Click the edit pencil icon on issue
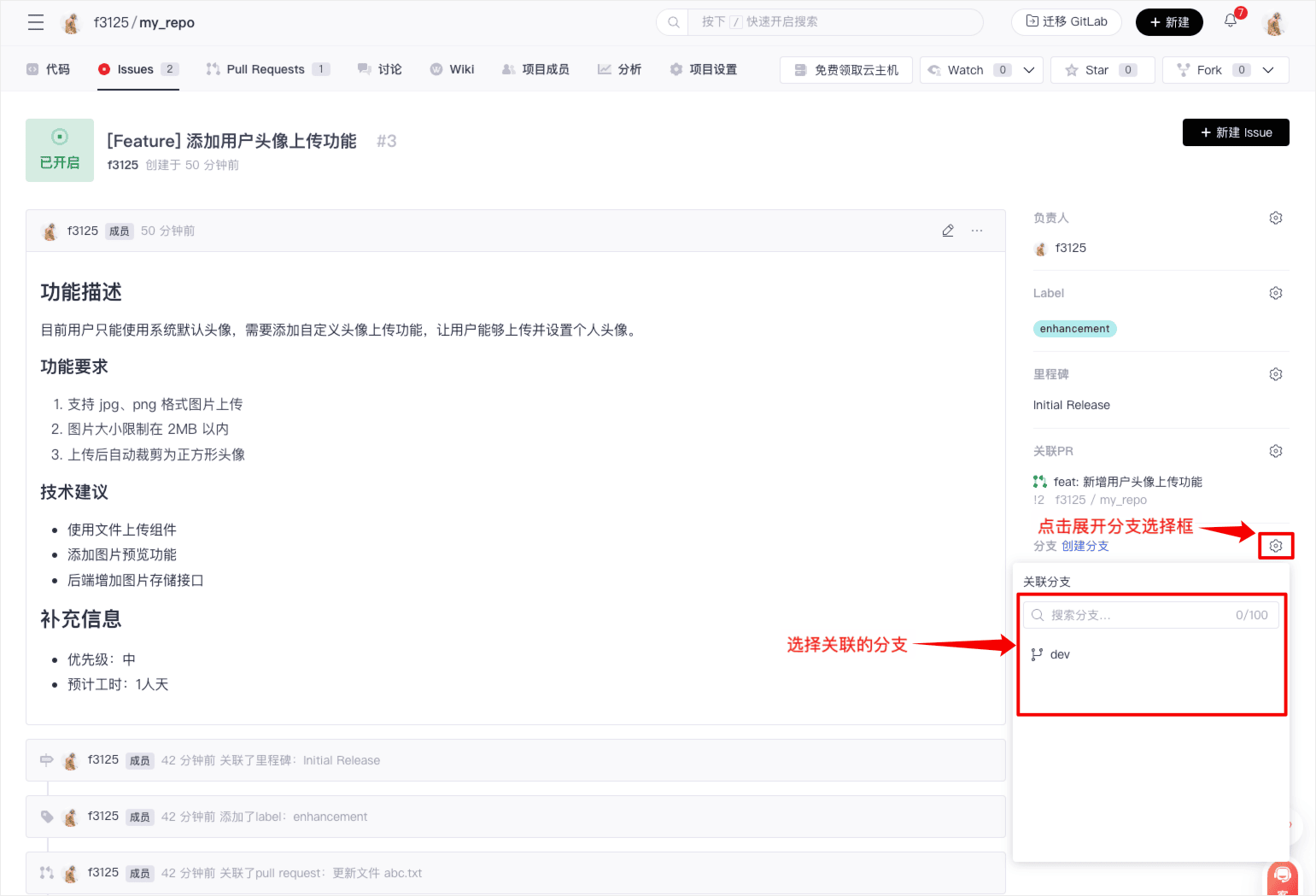This screenshot has height=896, width=1316. click(948, 231)
